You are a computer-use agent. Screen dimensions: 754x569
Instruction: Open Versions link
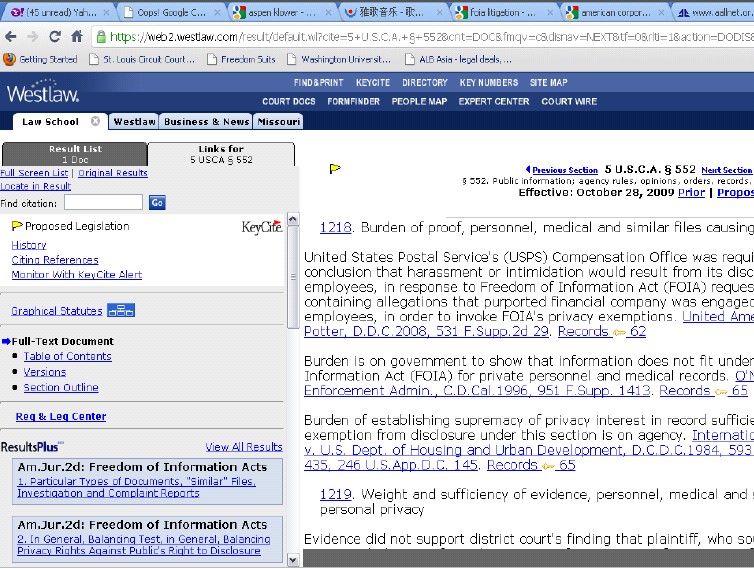[x=45, y=372]
